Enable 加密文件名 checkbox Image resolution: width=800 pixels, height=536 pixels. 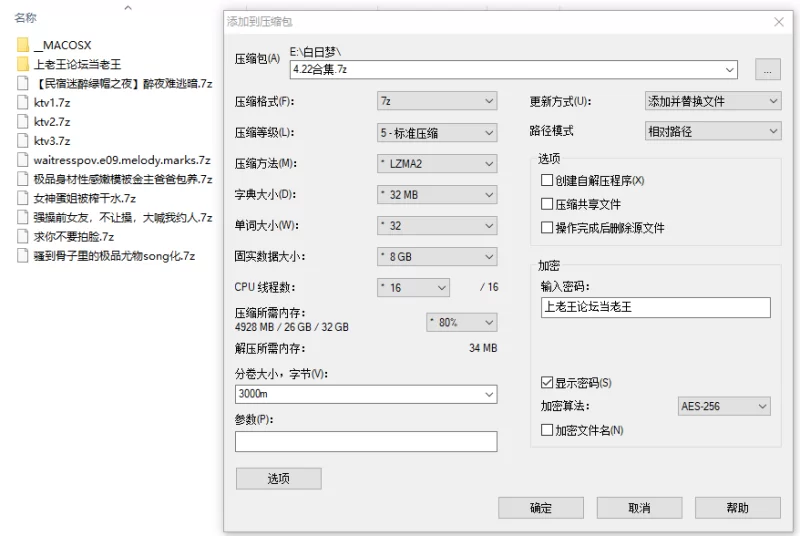(x=546, y=430)
